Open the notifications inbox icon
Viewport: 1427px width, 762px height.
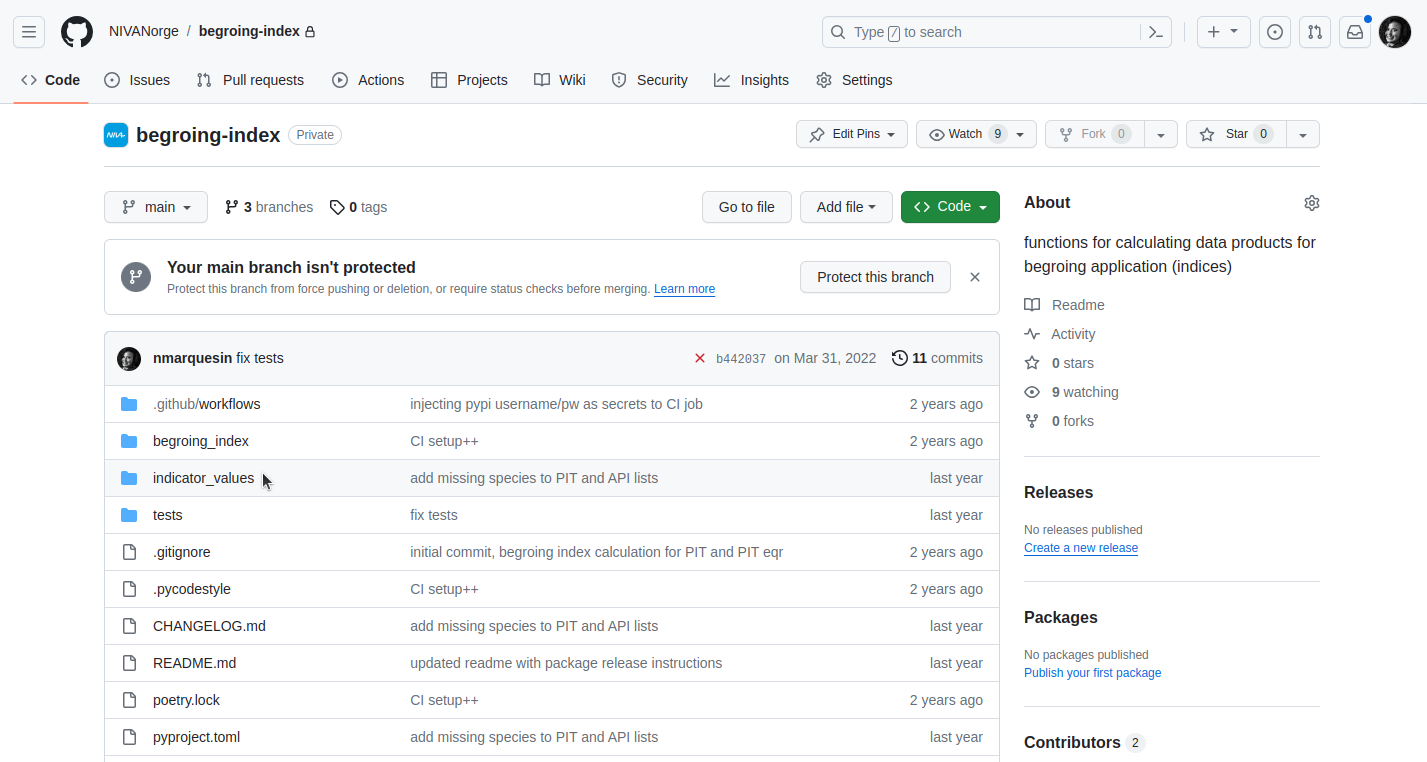(1355, 32)
